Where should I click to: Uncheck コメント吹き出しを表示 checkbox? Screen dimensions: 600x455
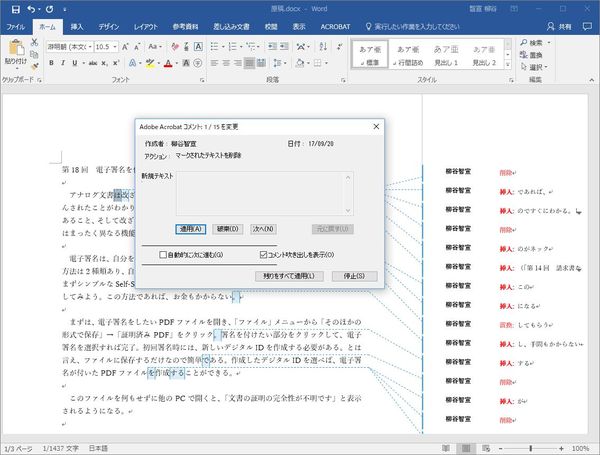[x=264, y=255]
